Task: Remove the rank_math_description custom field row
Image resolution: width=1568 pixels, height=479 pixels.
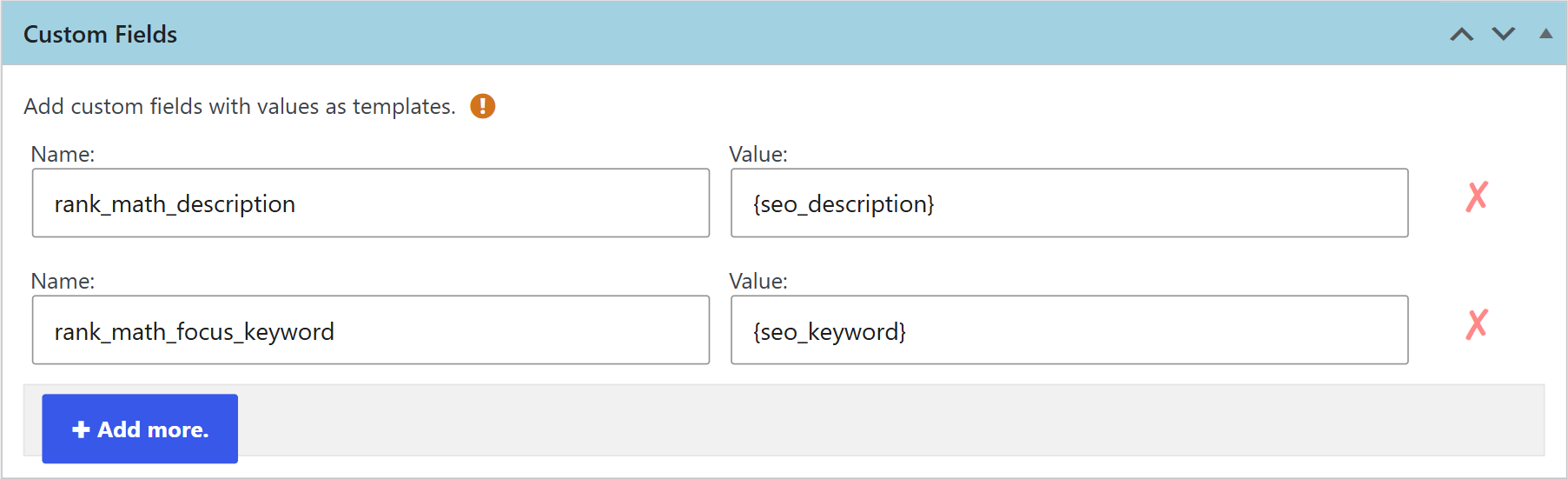Action: (x=1477, y=196)
